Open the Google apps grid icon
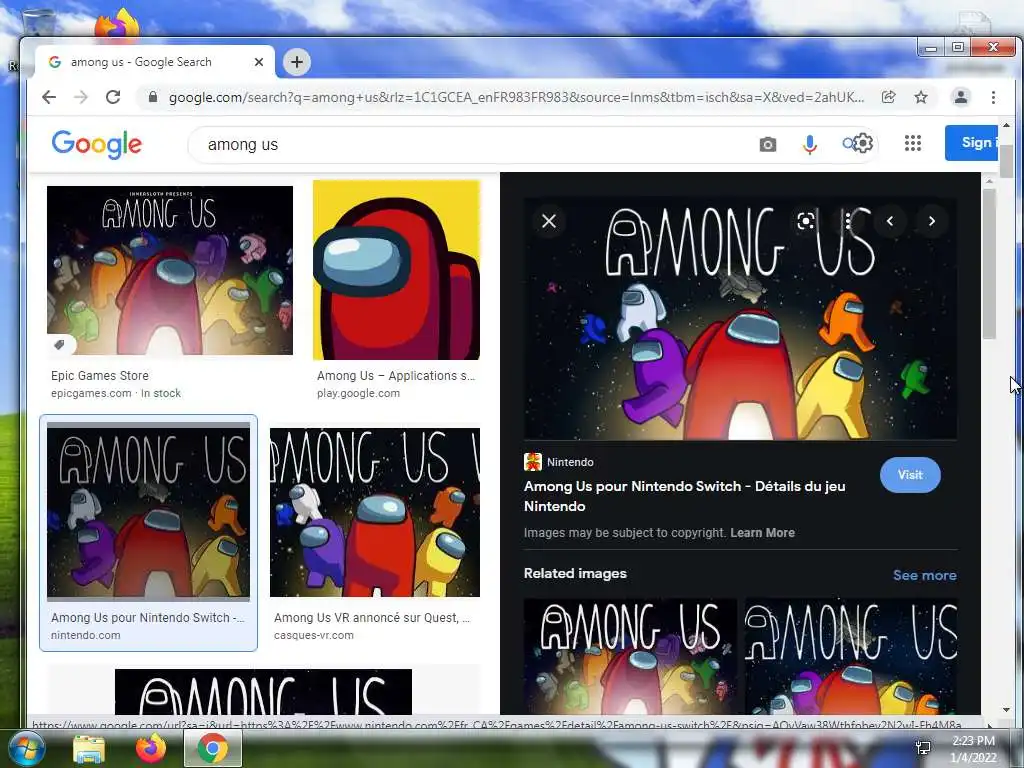 tap(913, 143)
